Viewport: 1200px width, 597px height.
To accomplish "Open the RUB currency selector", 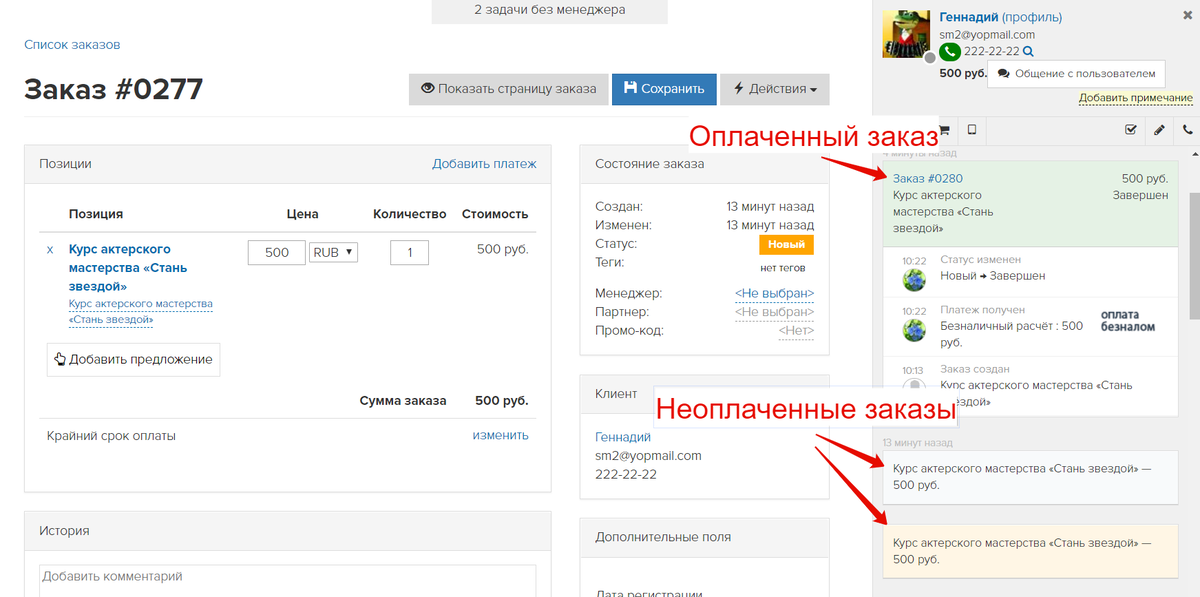I will (333, 252).
